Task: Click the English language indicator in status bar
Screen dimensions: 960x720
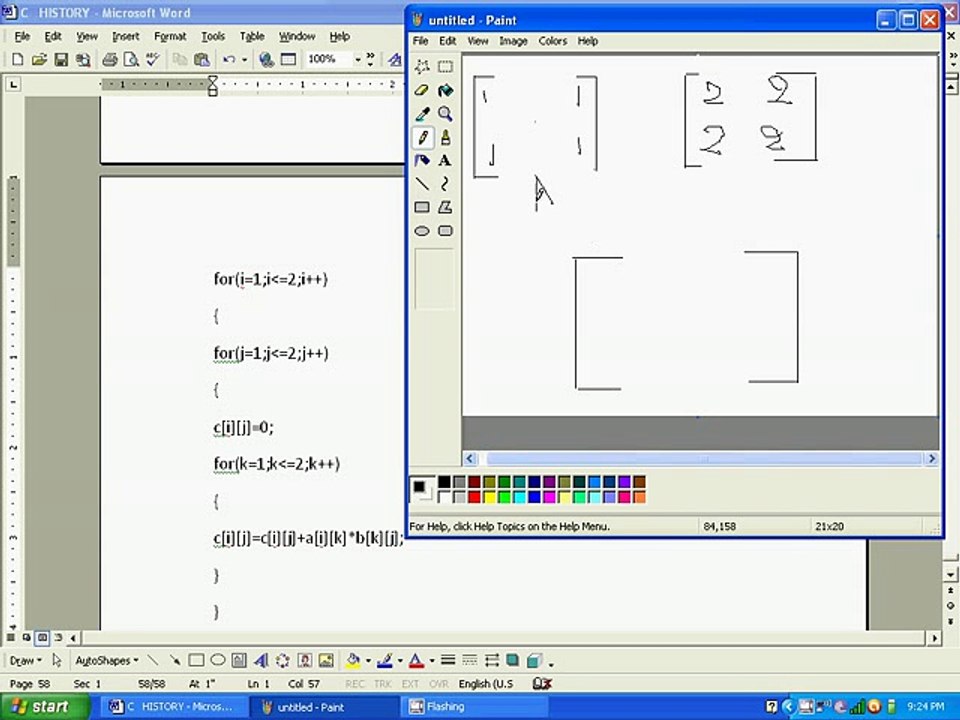Action: 486,684
